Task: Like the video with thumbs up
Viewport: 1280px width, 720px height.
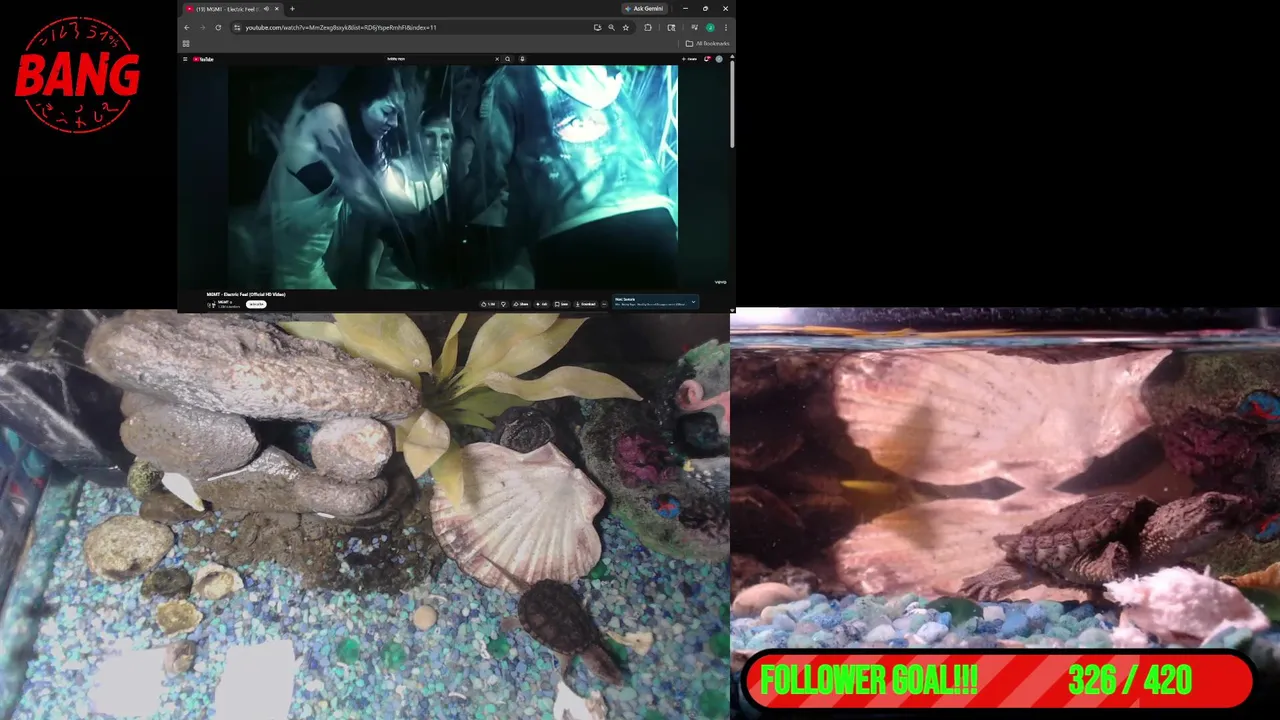Action: click(489, 304)
